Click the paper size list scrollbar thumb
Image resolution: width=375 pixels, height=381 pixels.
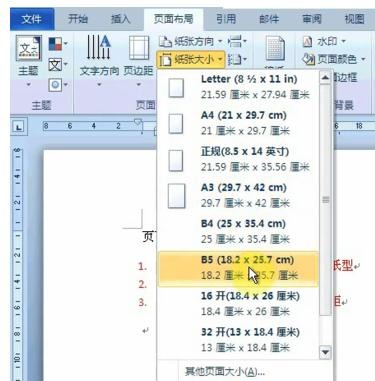click(325, 199)
